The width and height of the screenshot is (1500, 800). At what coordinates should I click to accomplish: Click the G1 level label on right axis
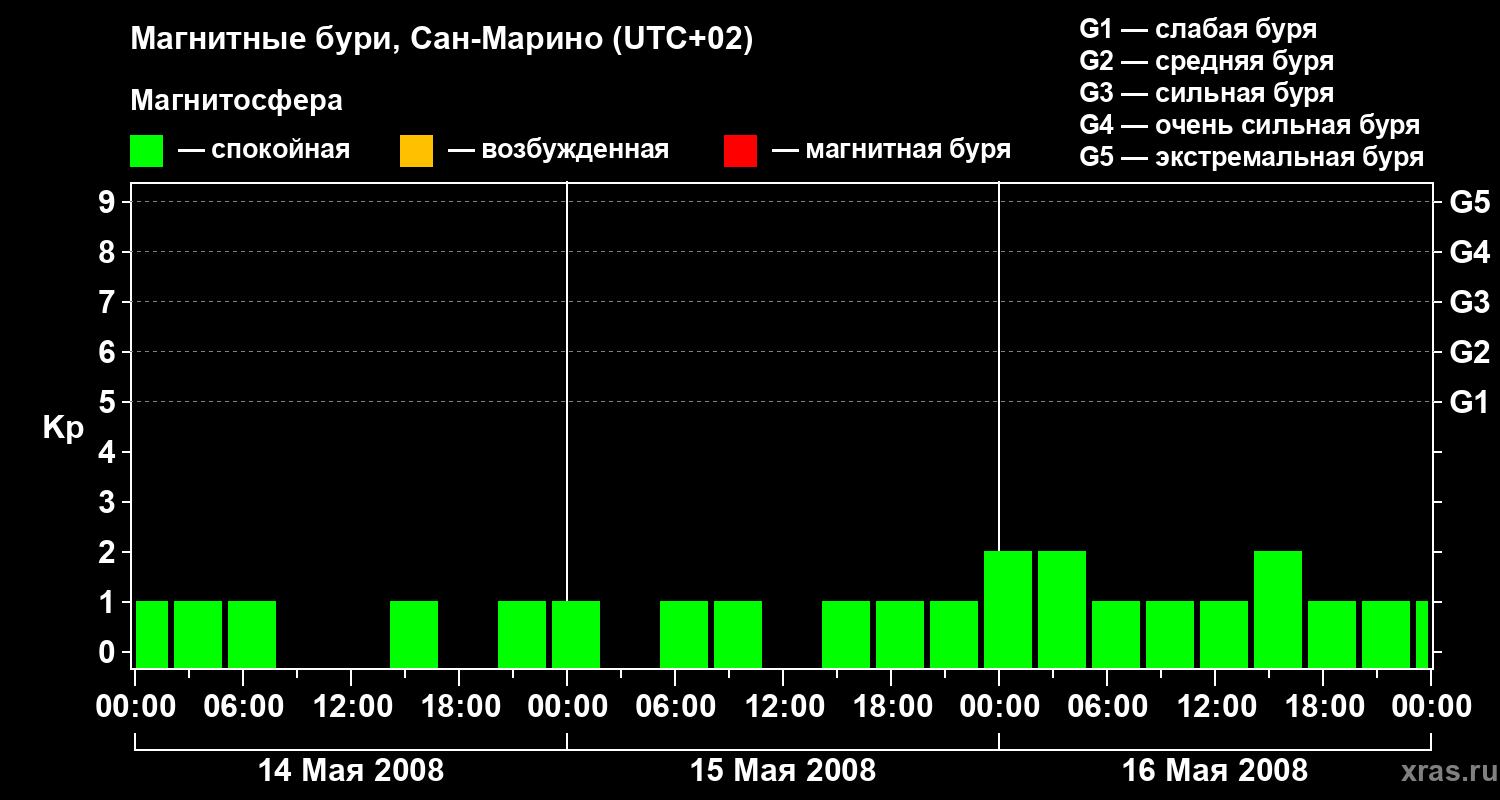pos(1469,402)
